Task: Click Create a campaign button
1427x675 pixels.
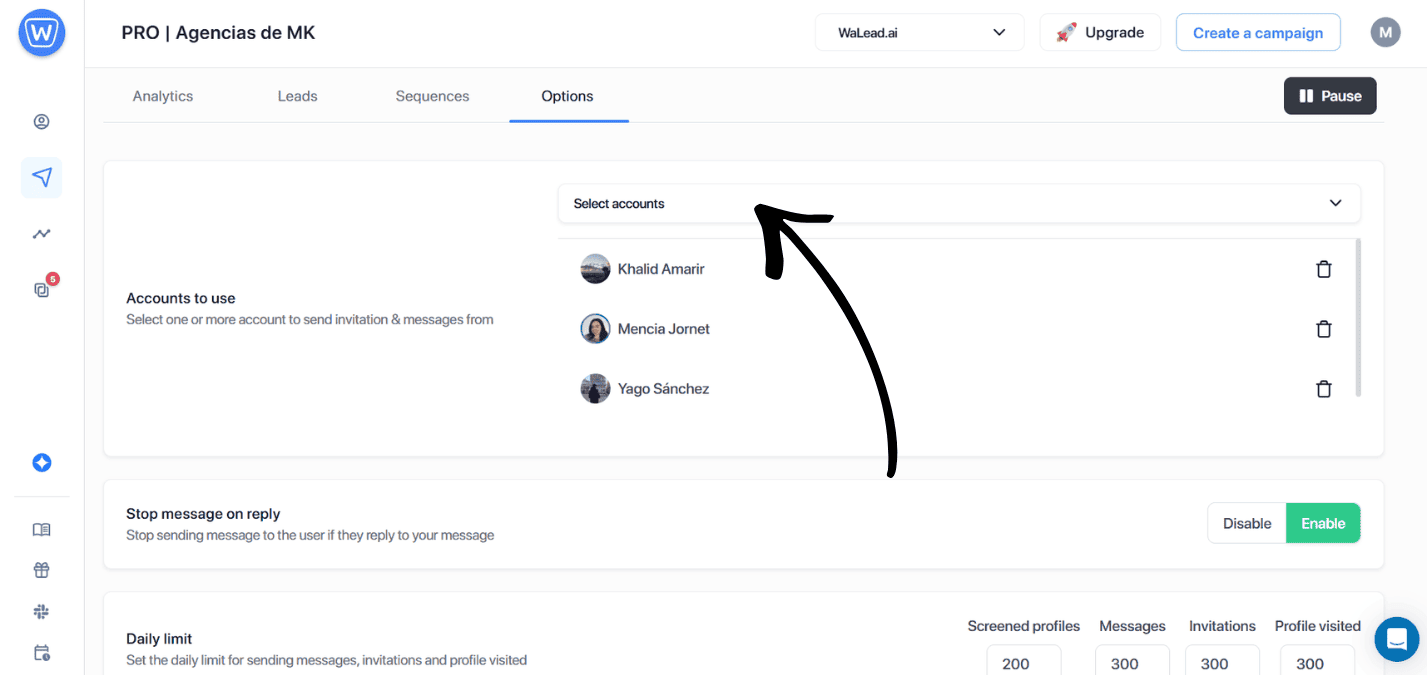Action: (1258, 32)
